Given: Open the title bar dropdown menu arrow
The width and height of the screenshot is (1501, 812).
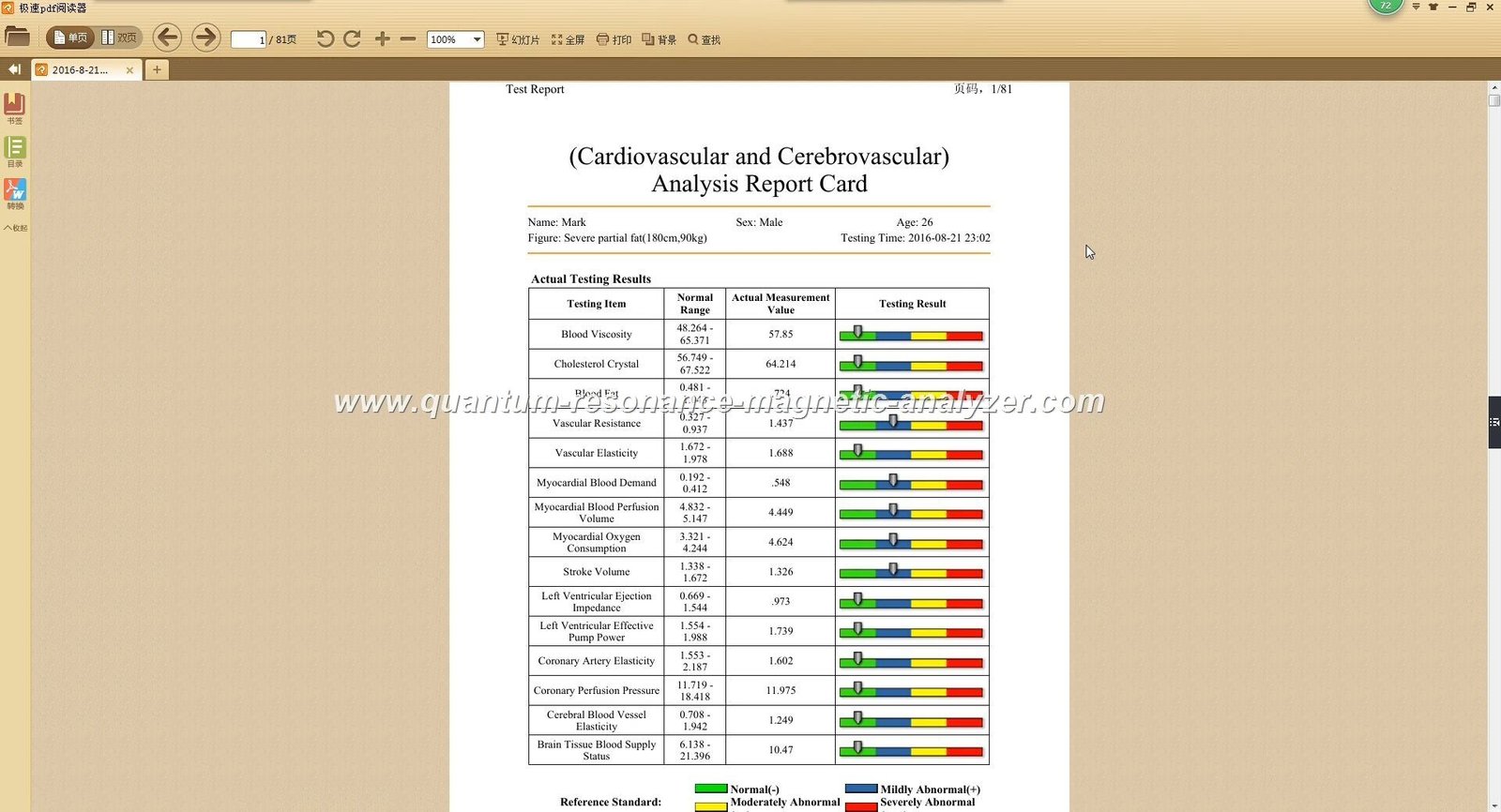Looking at the screenshot, I should coord(1416,7).
